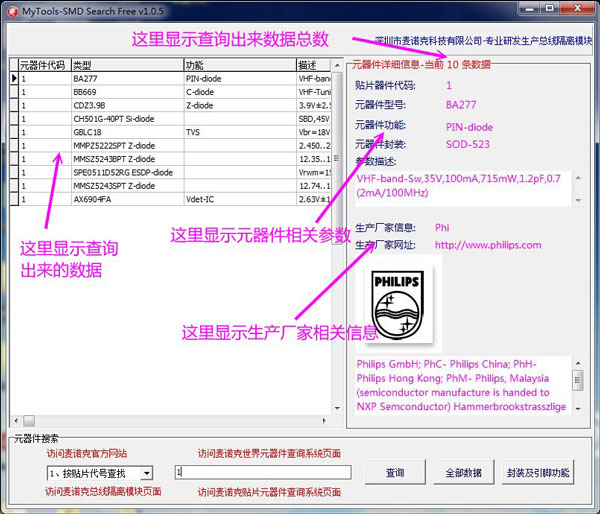Click the parameter description text VHF-band-Sw
600x514 pixels.
pyautogui.click(x=458, y=186)
